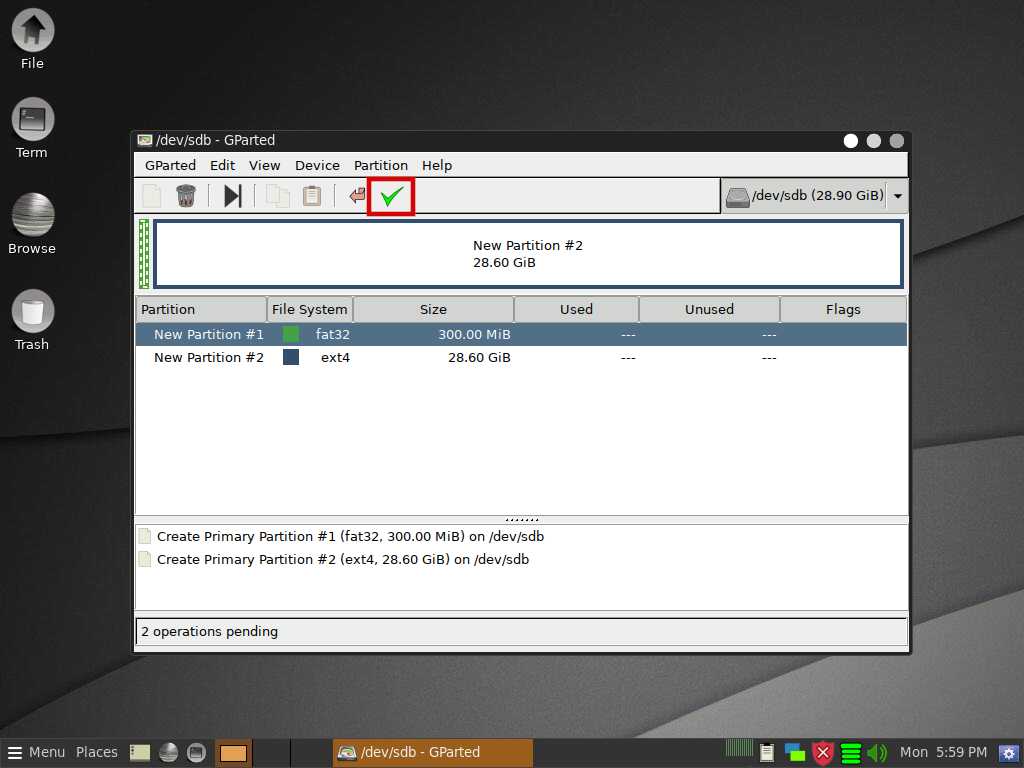Click the New Partition #2 graphical disk block
The image size is (1024, 768).
tap(528, 254)
